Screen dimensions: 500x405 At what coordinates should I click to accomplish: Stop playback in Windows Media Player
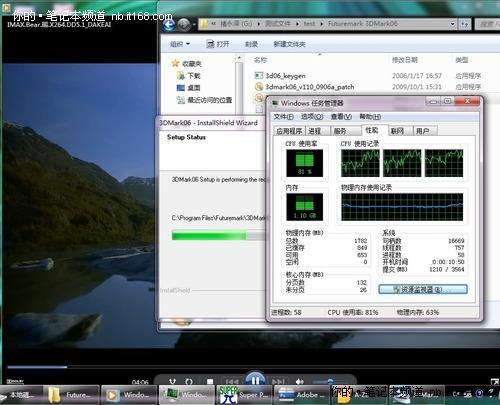210,381
